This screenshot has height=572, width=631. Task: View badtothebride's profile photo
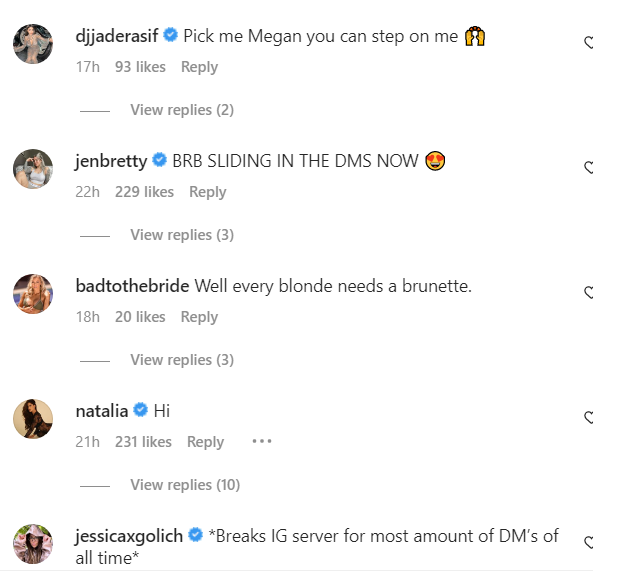32,294
